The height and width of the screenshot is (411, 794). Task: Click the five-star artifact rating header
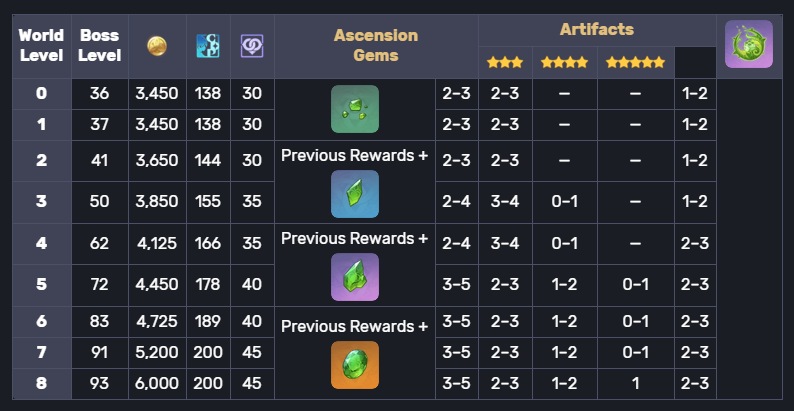click(636, 63)
